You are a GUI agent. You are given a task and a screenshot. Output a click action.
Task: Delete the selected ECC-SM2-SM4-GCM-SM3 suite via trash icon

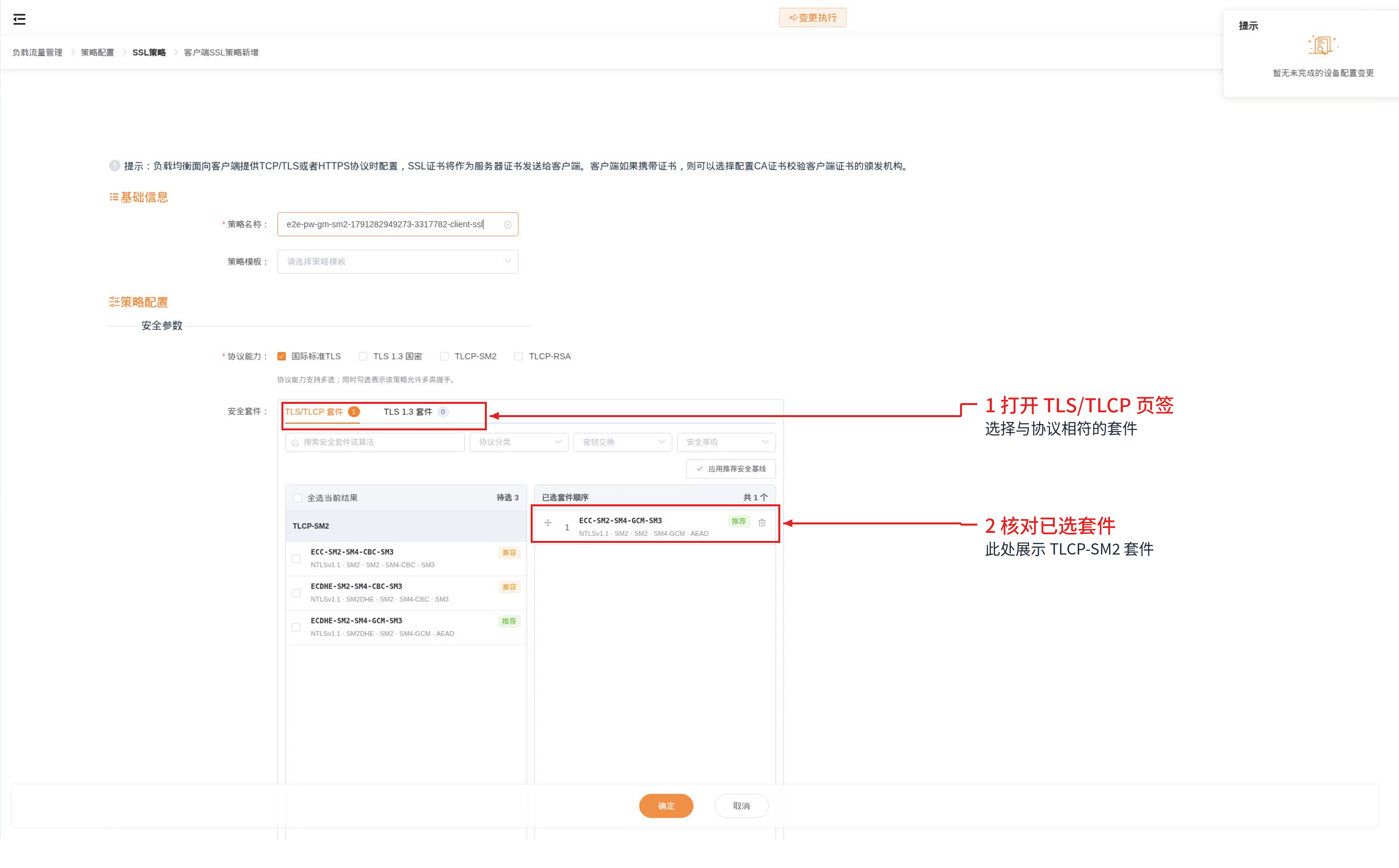click(761, 522)
